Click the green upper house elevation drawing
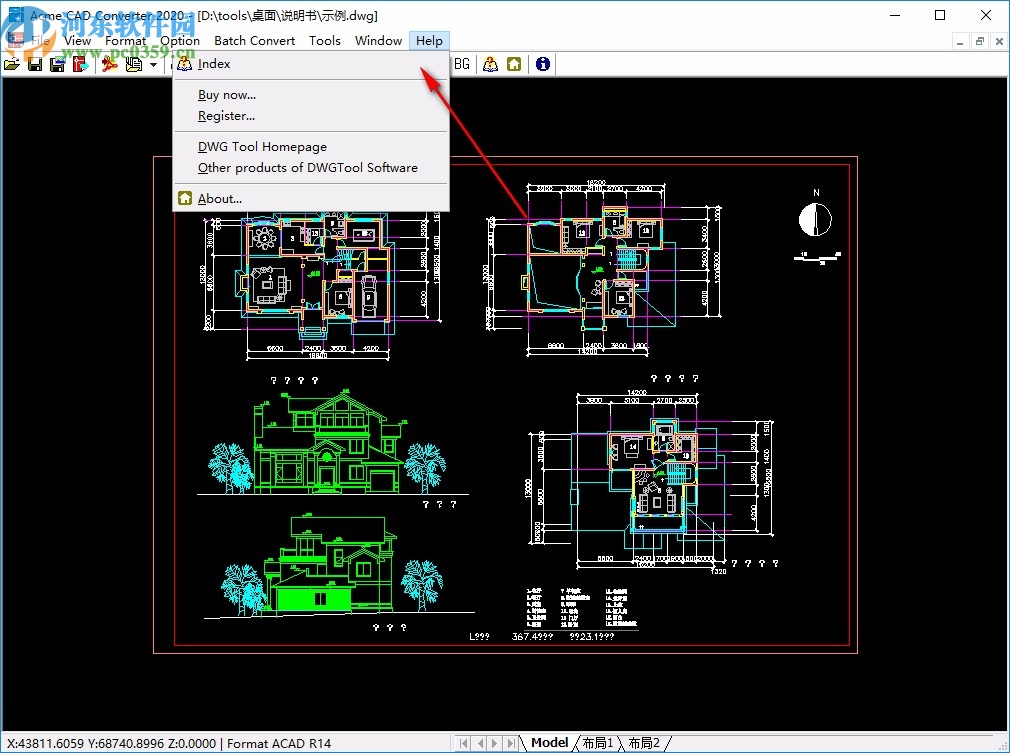Screen dimensions: 1010x753 tap(327, 443)
